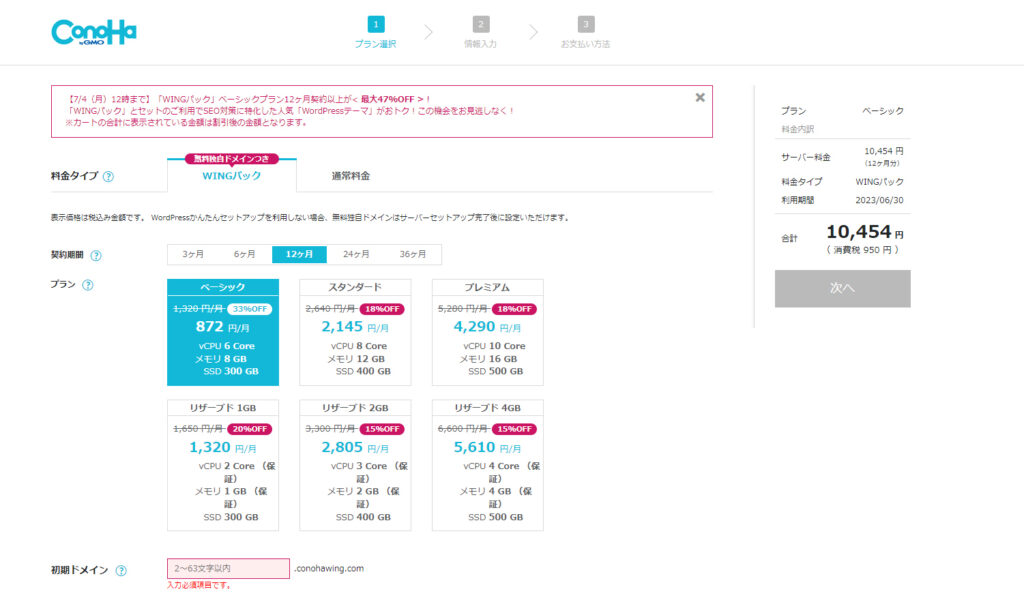Click the 15%OFF badge on リザーブド 4GB
This screenshot has width=1024, height=598.
[515, 429]
